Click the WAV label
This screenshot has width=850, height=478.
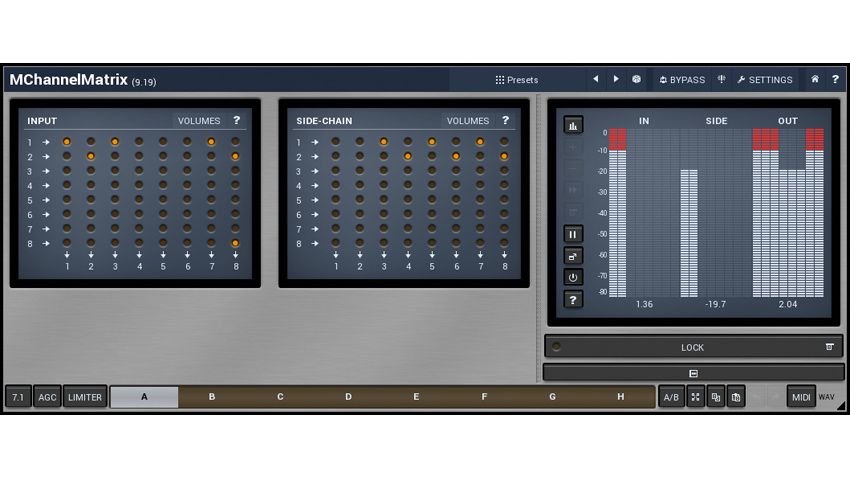(826, 397)
